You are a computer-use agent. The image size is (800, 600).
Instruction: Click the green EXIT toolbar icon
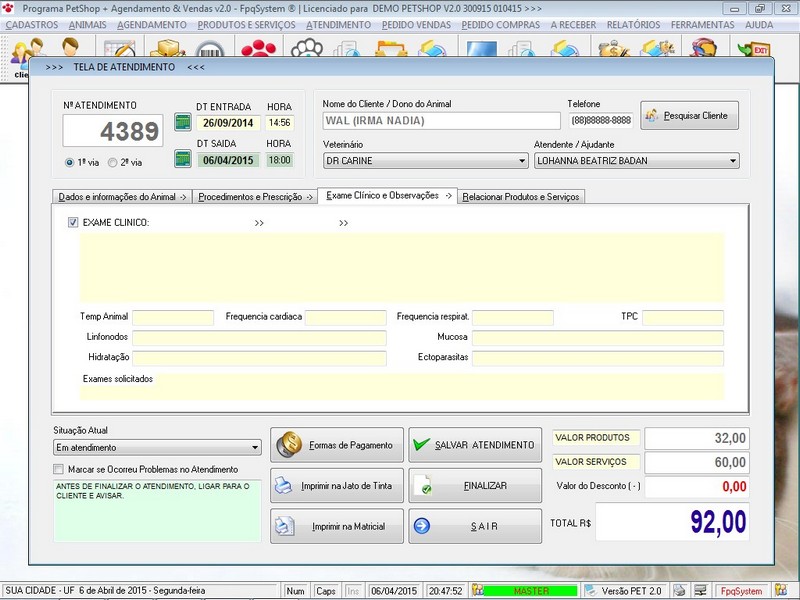point(754,48)
